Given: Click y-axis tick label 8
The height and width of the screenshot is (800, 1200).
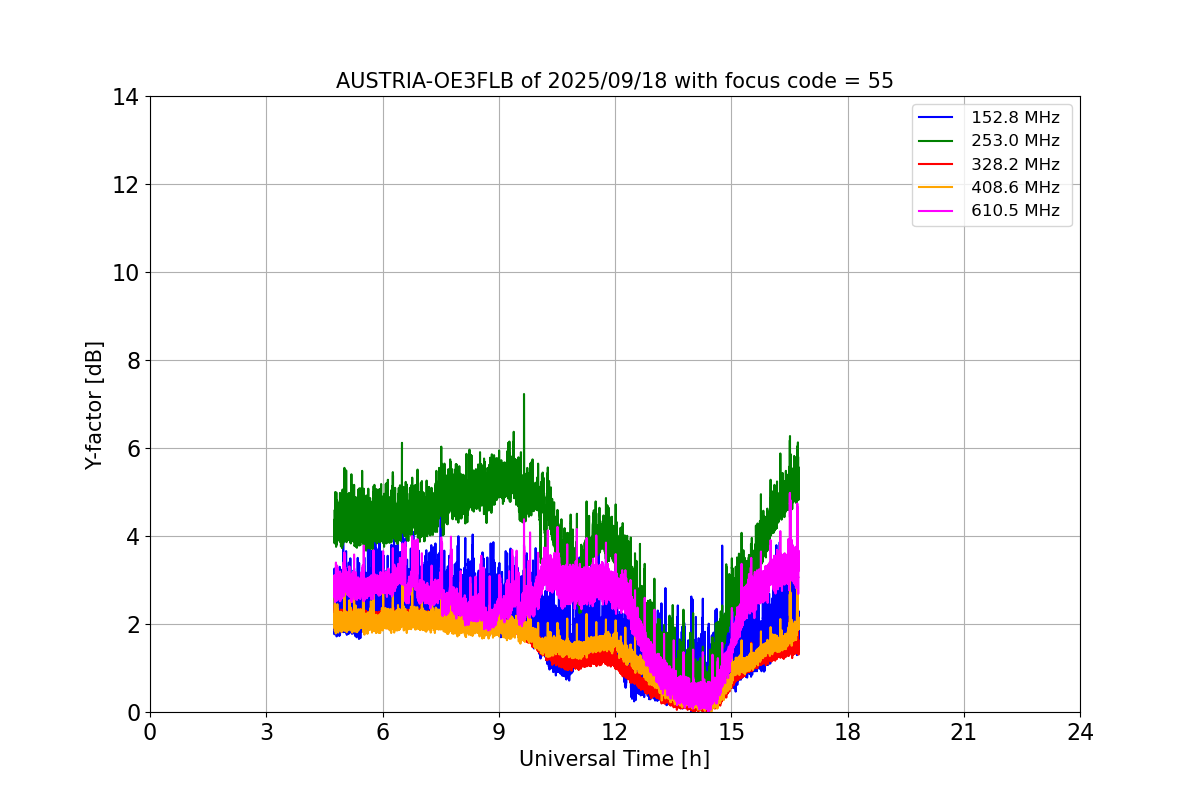Looking at the screenshot, I should tap(131, 361).
